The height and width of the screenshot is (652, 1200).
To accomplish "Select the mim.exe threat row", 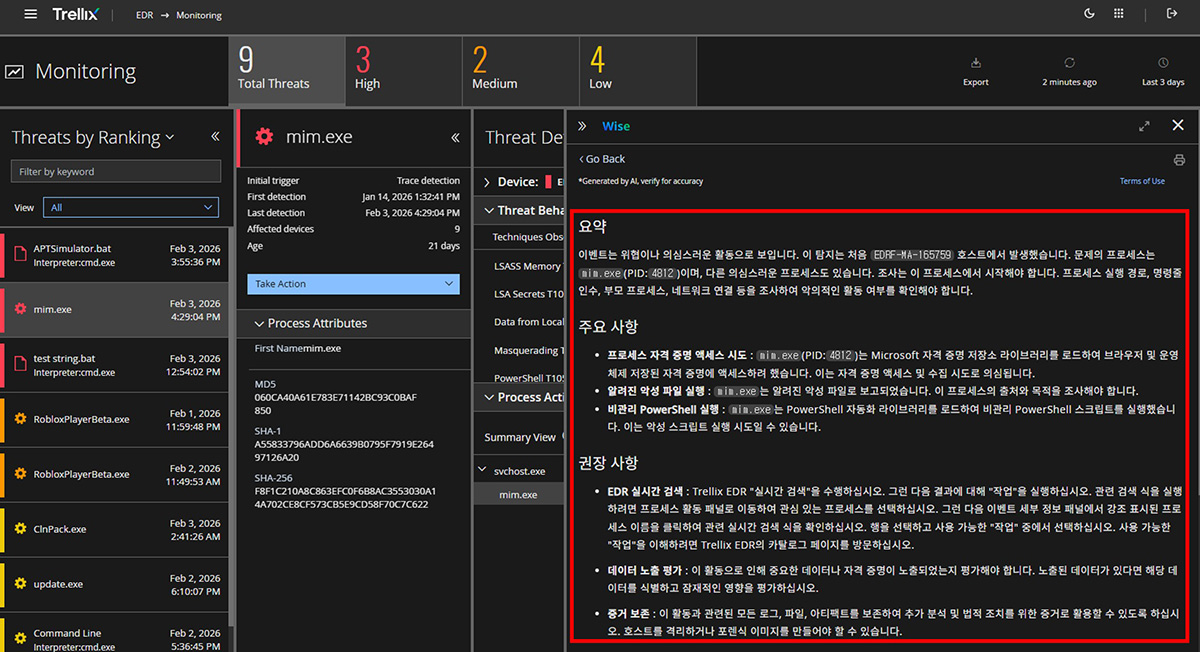I will (115, 309).
